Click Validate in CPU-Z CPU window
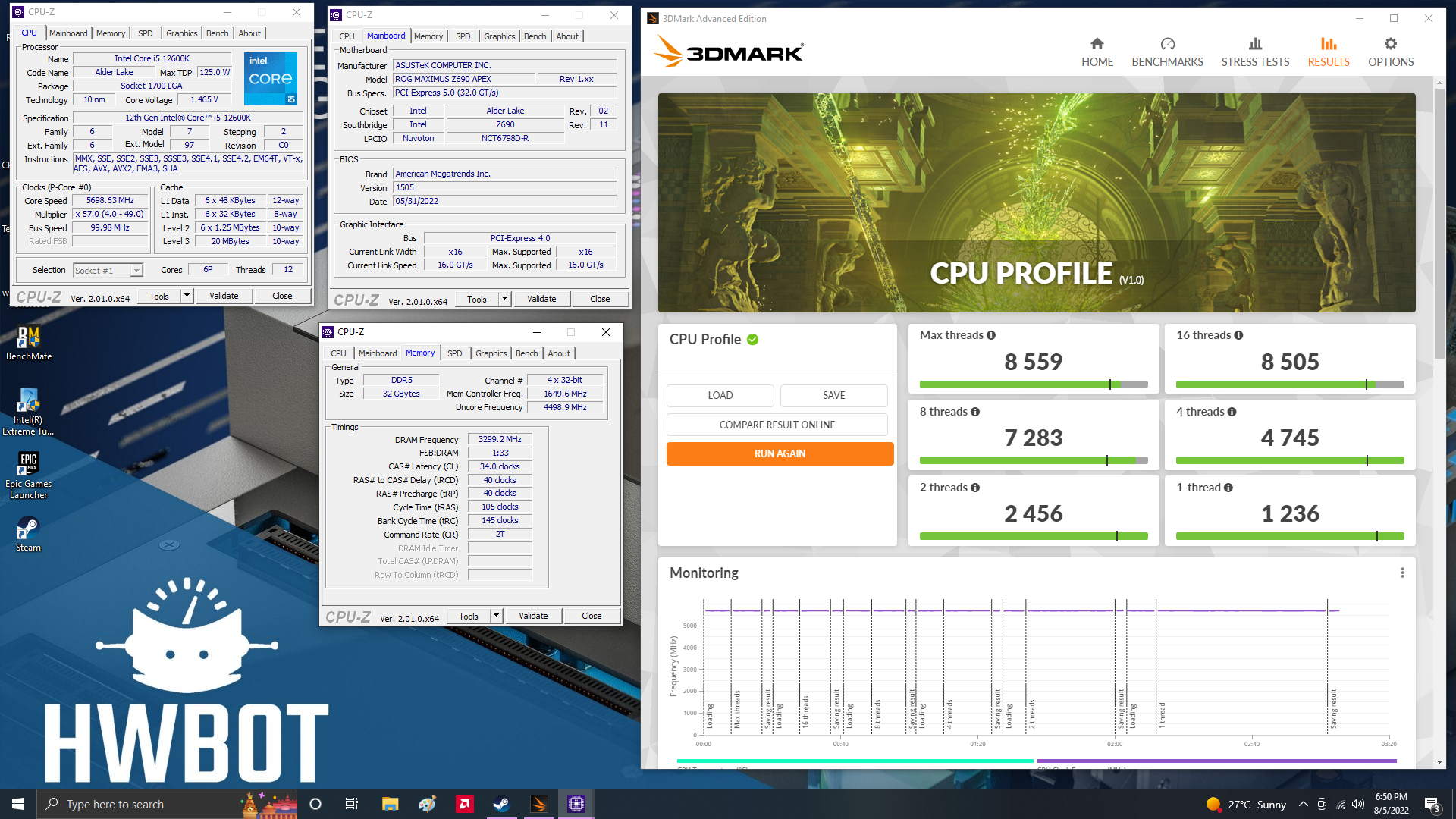Image resolution: width=1456 pixels, height=819 pixels. click(x=224, y=296)
